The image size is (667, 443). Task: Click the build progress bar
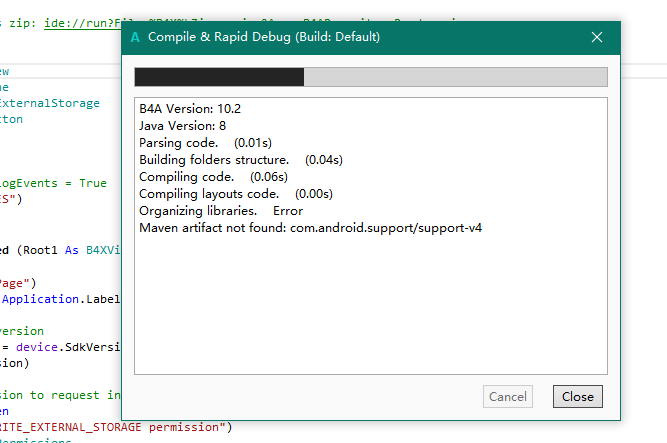(370, 77)
